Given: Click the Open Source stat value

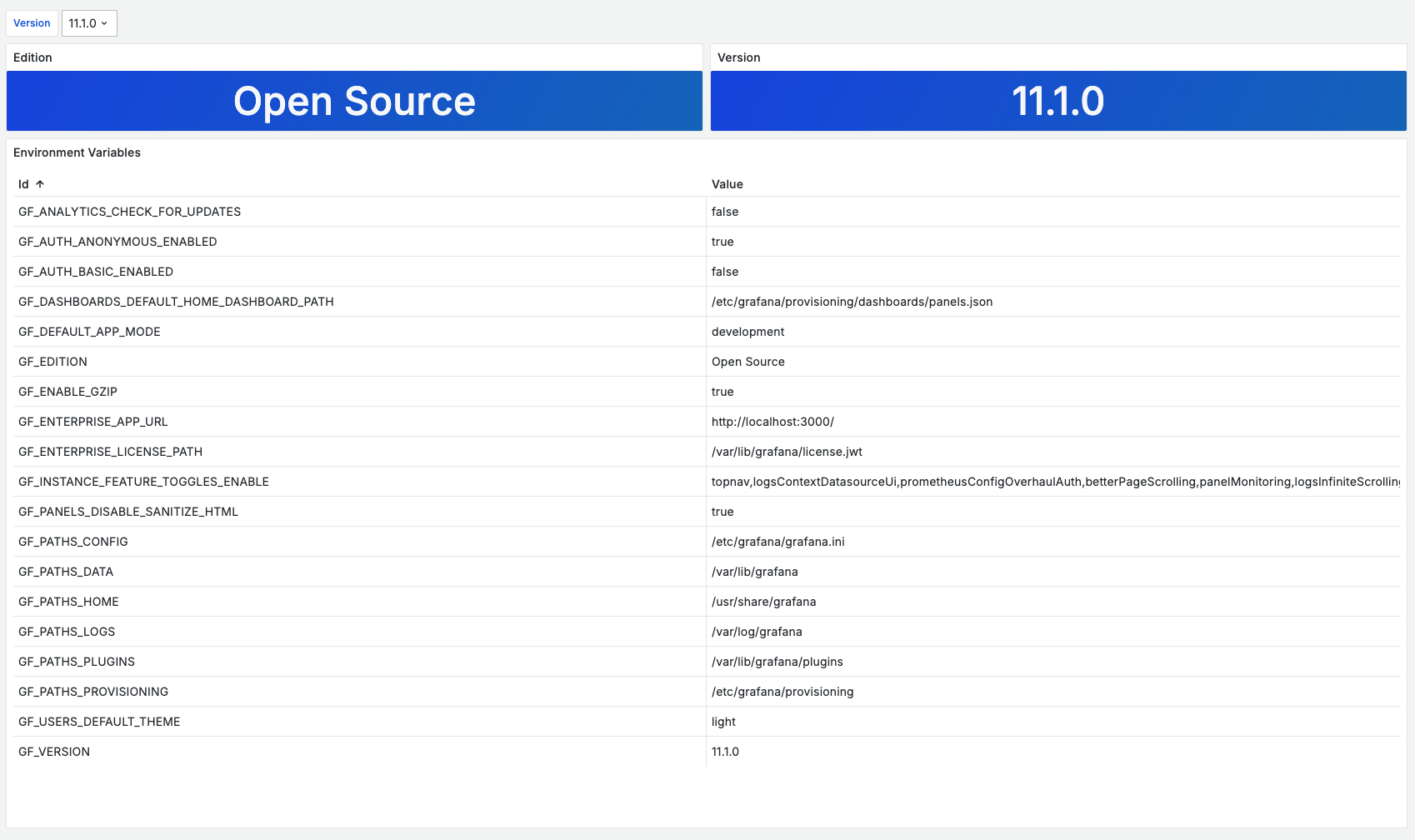Looking at the screenshot, I should 354,101.
